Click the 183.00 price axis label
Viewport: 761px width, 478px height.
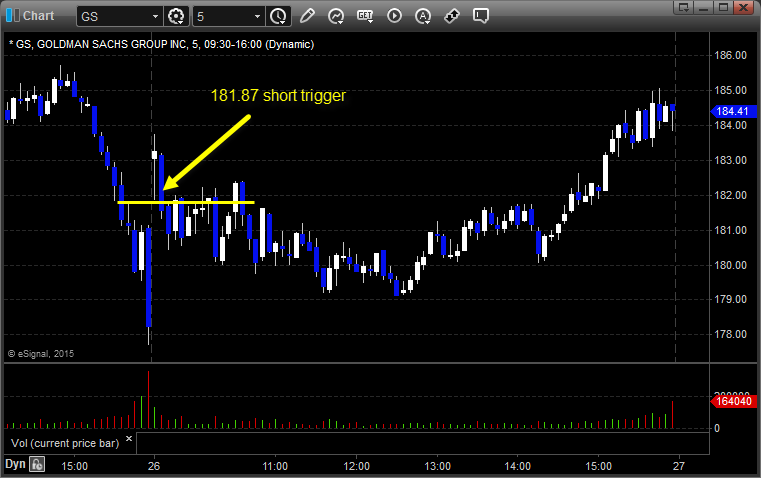click(x=730, y=160)
